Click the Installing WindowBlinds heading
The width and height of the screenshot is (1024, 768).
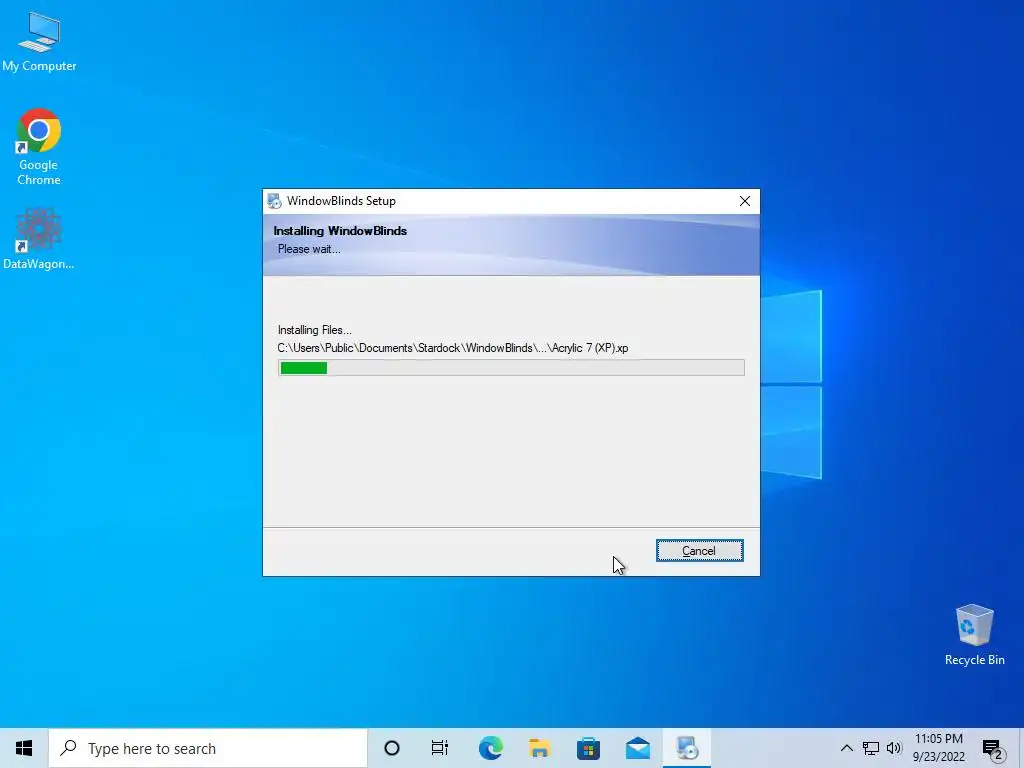340,231
